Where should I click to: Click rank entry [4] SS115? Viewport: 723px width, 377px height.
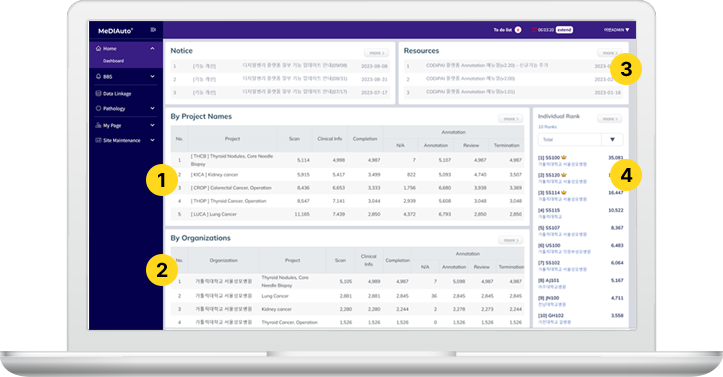pyautogui.click(x=581, y=213)
